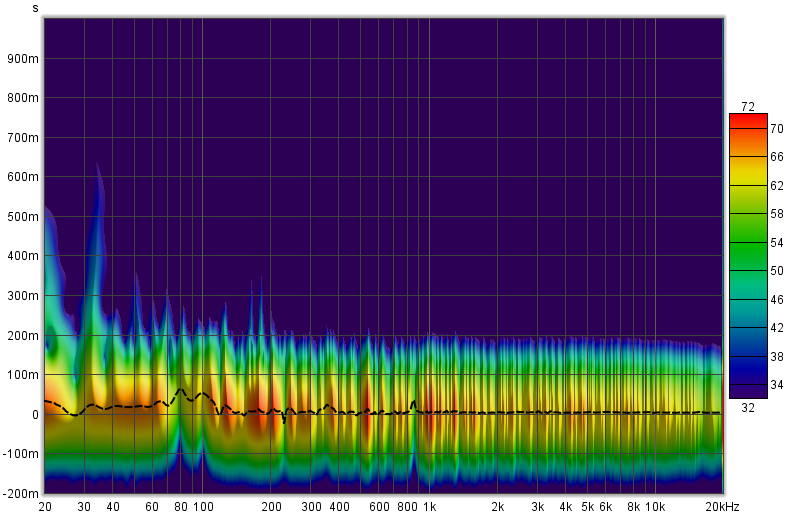
Task: Click the 62 label beside the color scale
Action: [x=777, y=185]
